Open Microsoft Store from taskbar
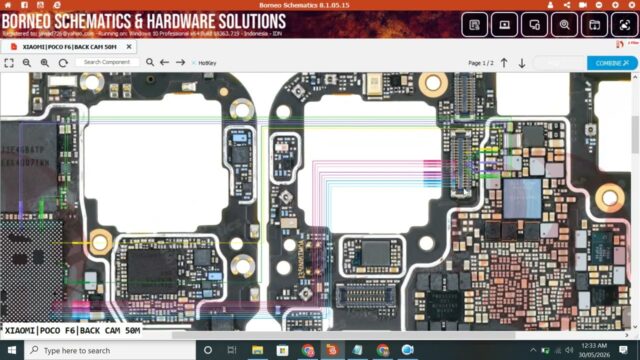640x360 pixels. (282, 350)
